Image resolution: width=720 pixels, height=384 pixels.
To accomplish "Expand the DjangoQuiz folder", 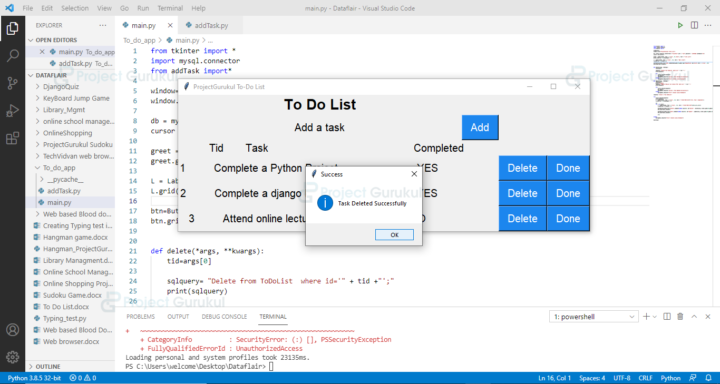I will point(61,86).
